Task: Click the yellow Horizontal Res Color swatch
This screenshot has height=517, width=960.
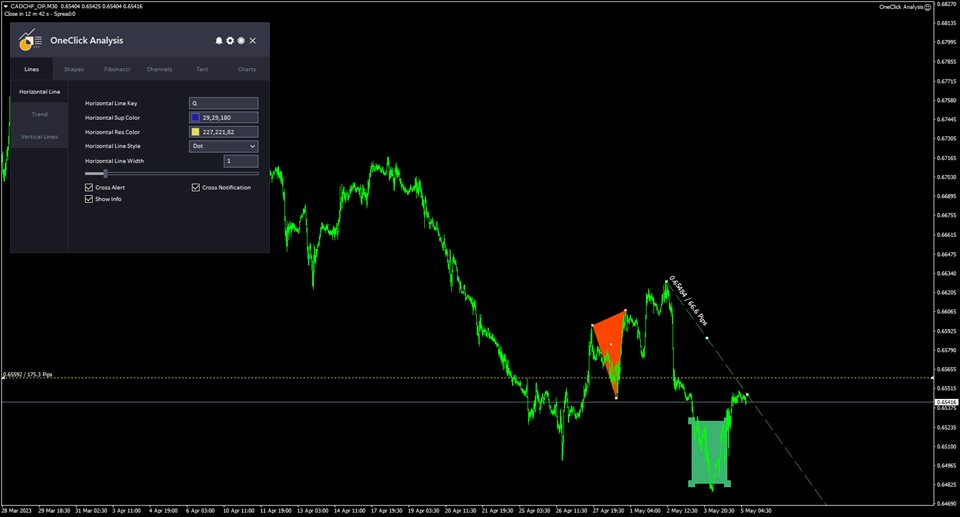Action: tap(195, 132)
